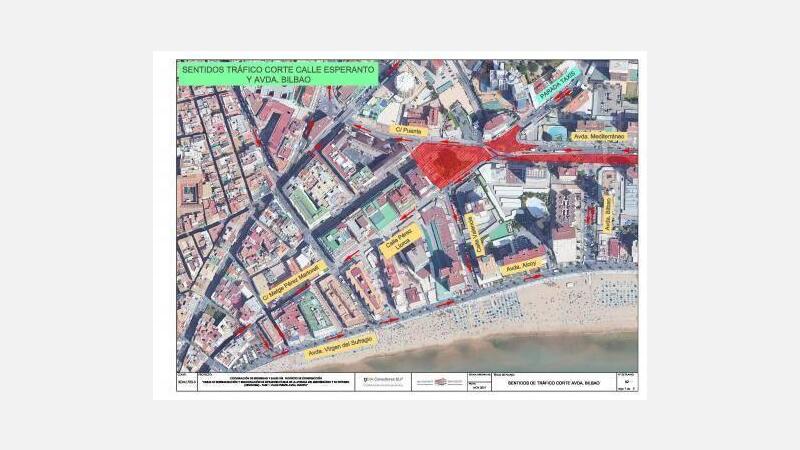Click the 'Avda. Alcoy' street label
The height and width of the screenshot is (450, 800).
522,266
